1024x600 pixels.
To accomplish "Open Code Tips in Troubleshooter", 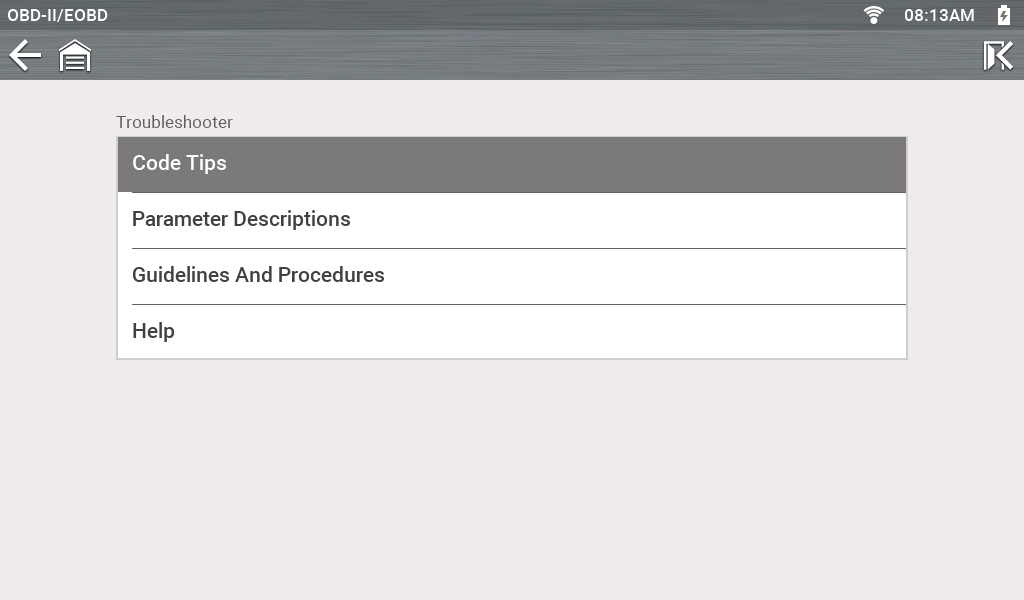I will pyautogui.click(x=511, y=164).
